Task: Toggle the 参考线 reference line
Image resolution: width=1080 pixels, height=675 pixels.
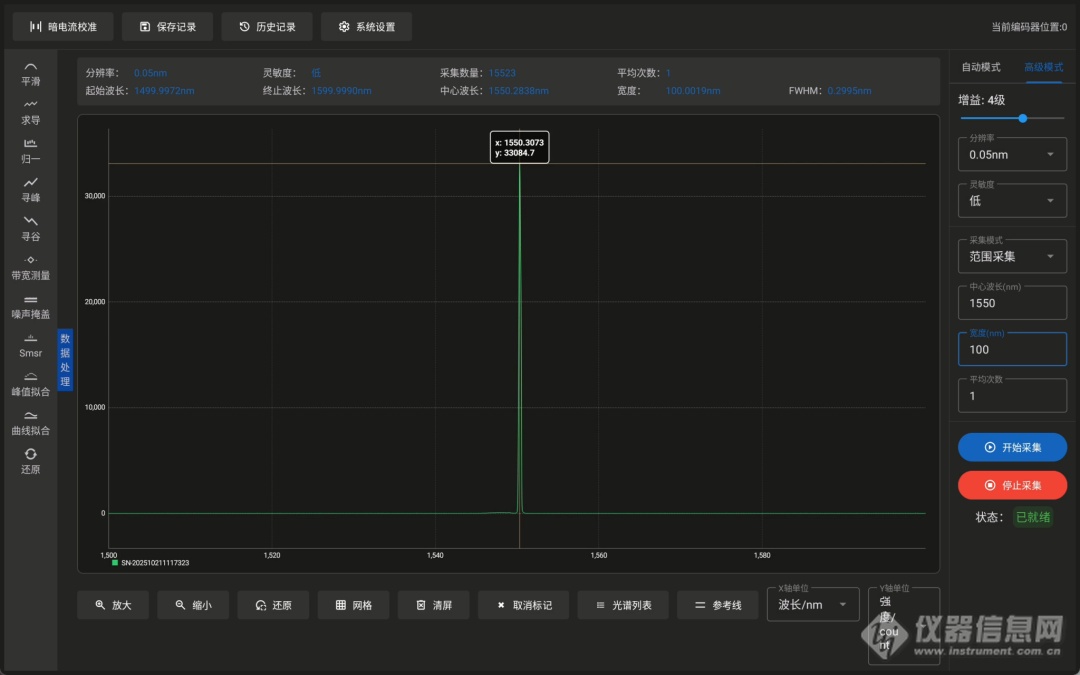Action: pos(718,605)
